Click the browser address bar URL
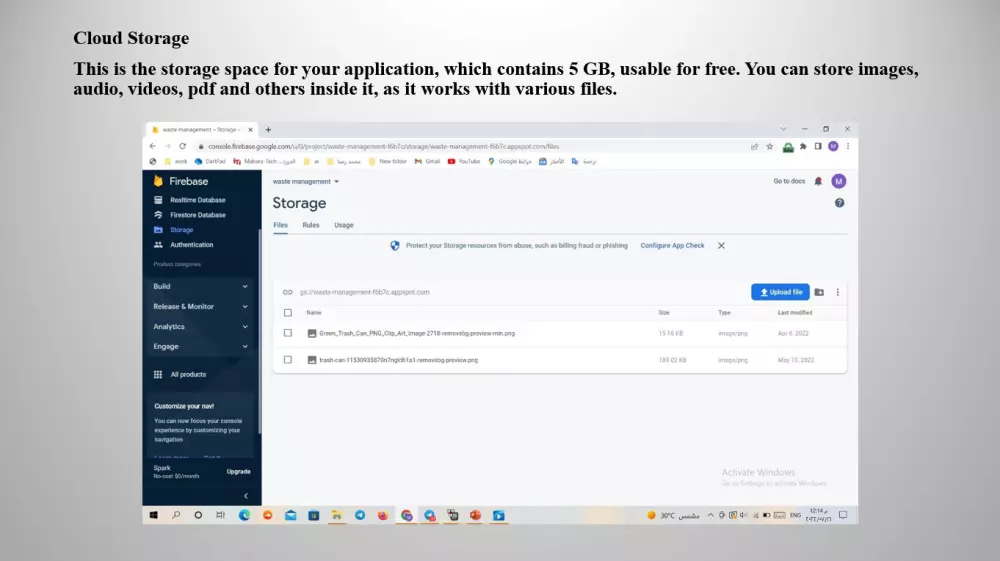The width and height of the screenshot is (1000, 561). (x=383, y=147)
